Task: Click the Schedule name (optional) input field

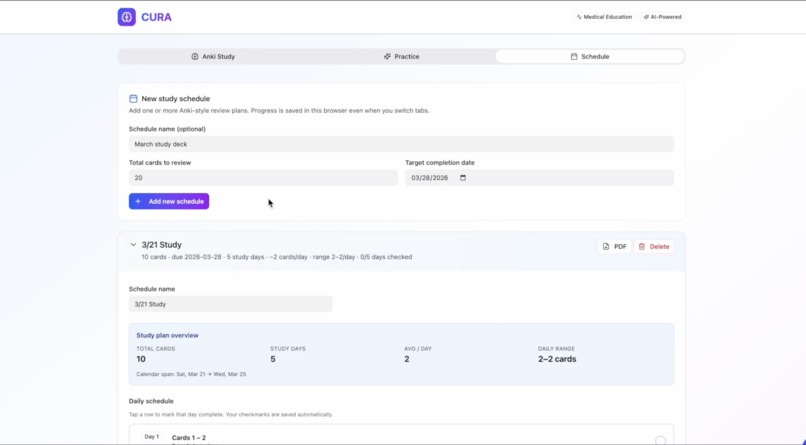Action: point(401,144)
